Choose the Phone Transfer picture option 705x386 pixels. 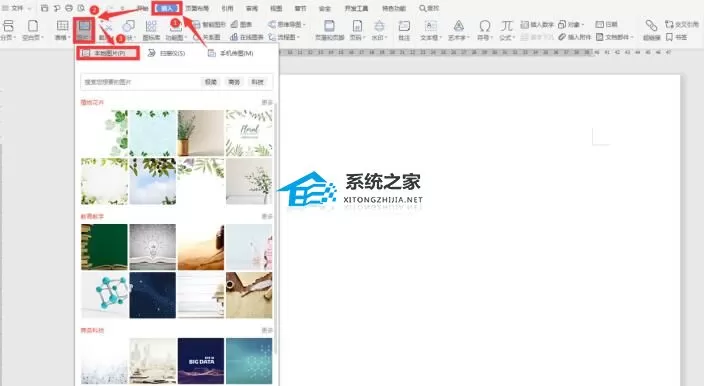click(x=231, y=53)
